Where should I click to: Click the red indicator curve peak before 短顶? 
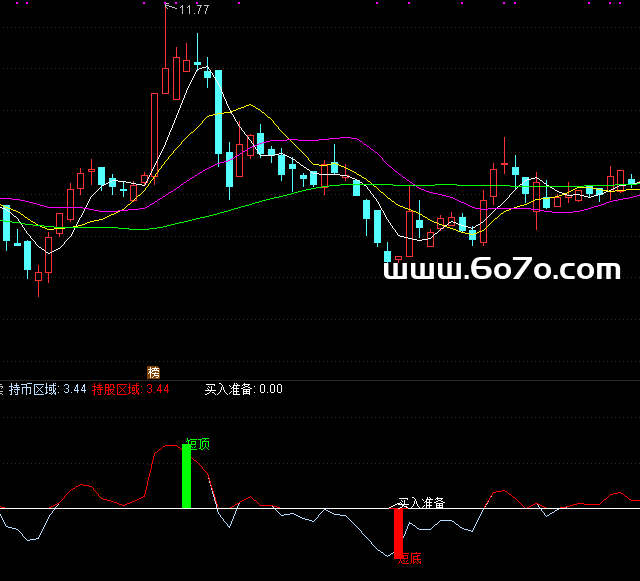point(165,448)
